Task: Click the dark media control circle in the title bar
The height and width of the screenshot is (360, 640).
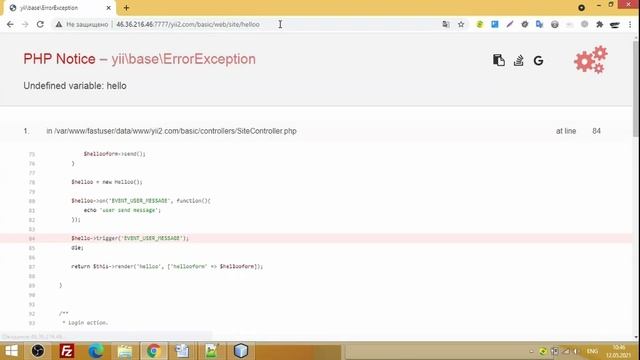Action: (x=581, y=7)
